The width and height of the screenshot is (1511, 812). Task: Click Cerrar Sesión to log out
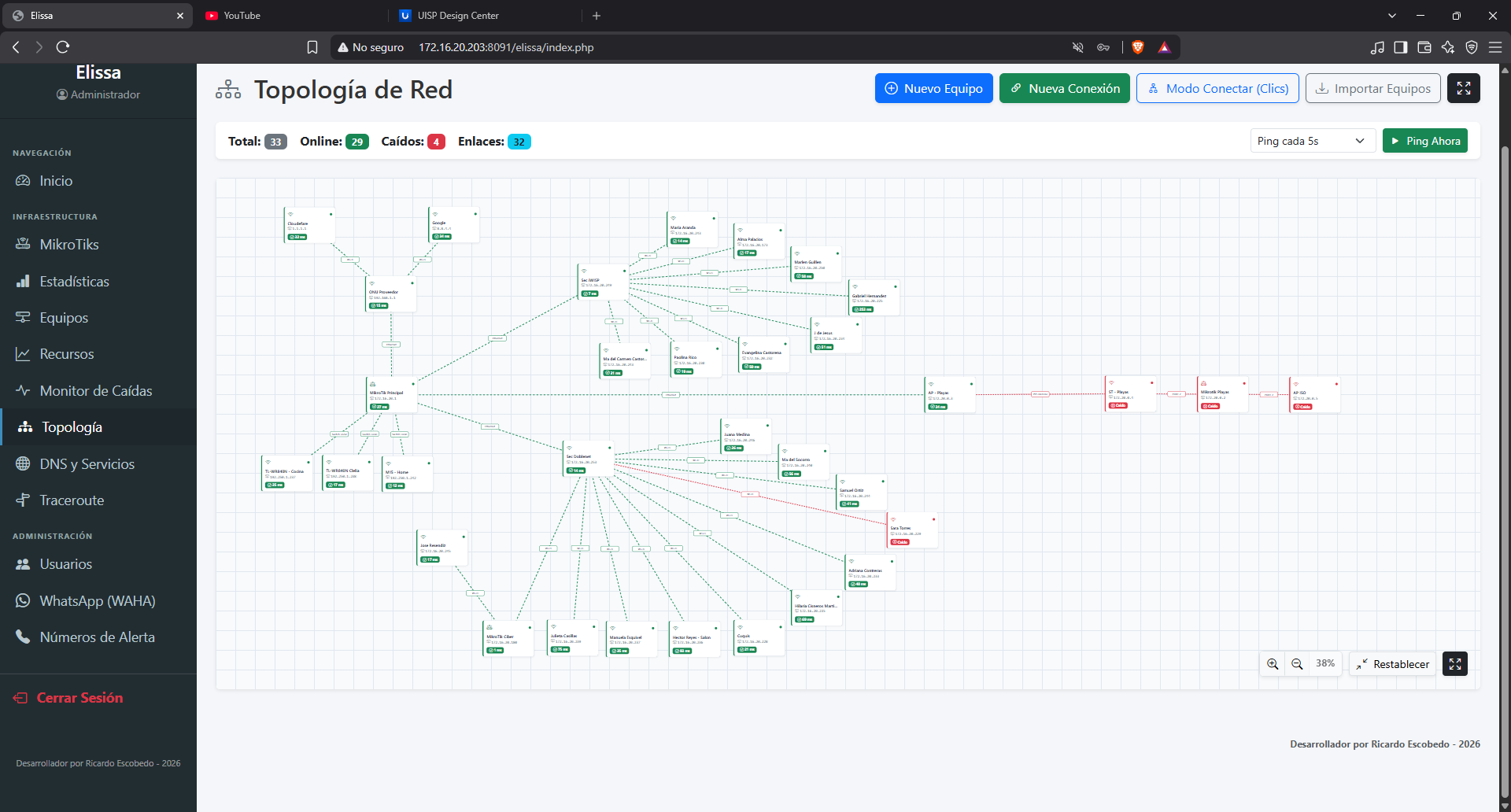pos(68,698)
